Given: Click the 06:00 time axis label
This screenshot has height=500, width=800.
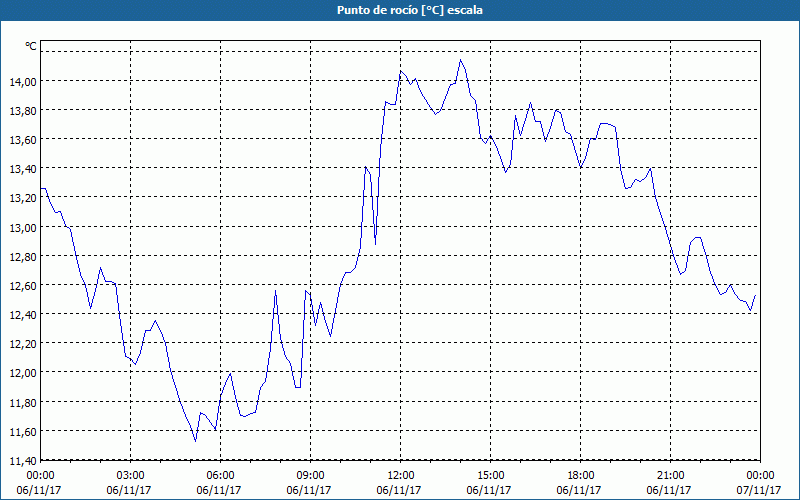Looking at the screenshot, I should pos(220,476).
